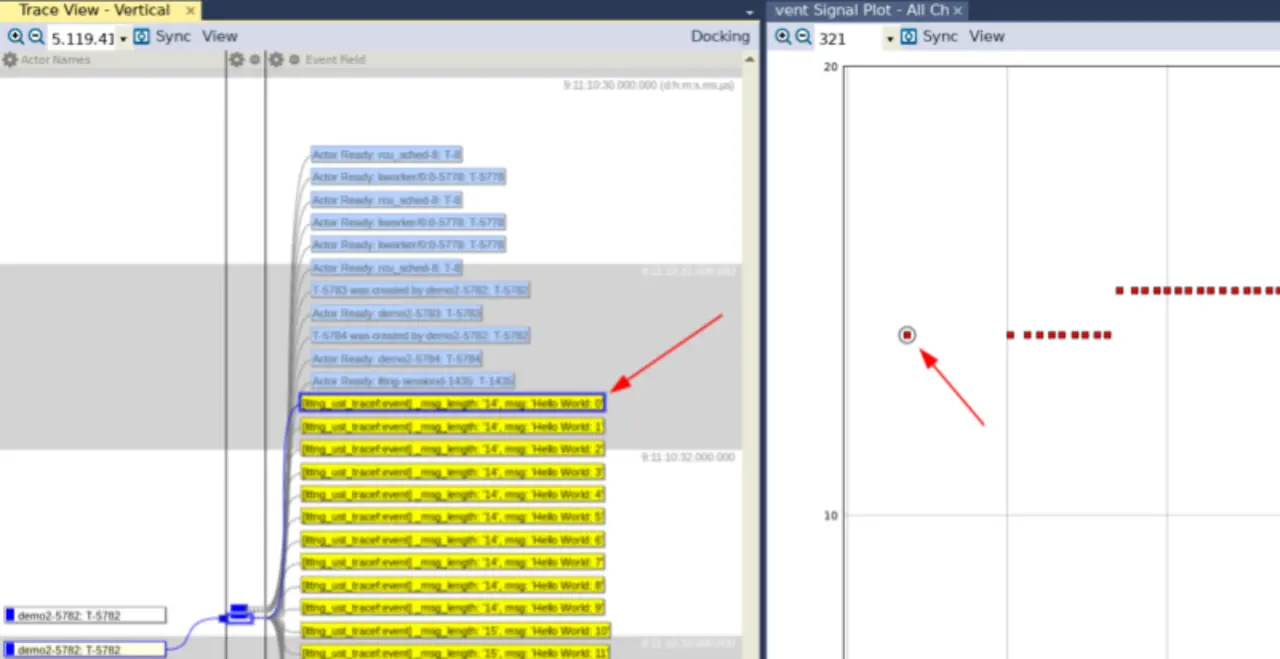The image size is (1280, 659).
Task: Expand the Signal Plot zoom value dropdown
Action: (x=890, y=39)
